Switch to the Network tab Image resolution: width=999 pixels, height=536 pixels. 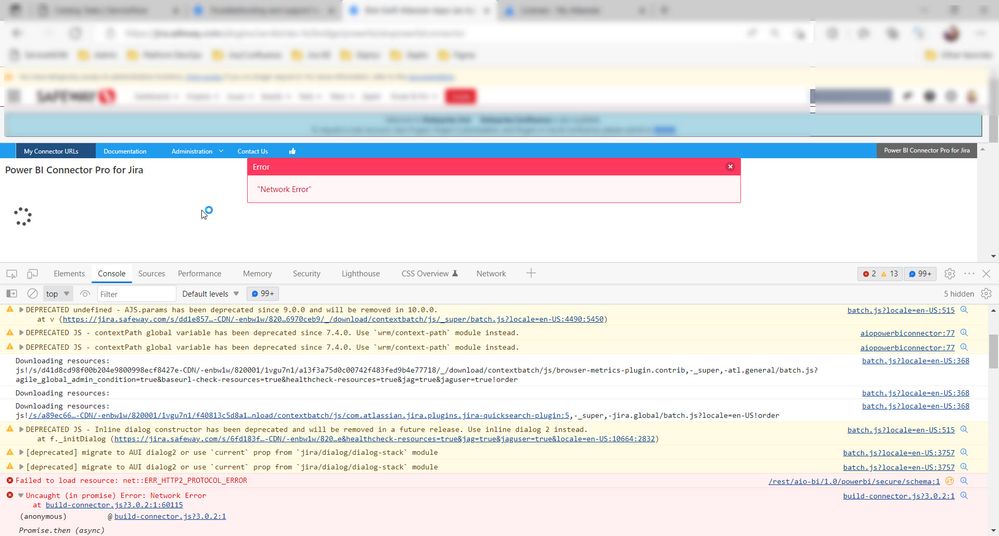(491, 273)
